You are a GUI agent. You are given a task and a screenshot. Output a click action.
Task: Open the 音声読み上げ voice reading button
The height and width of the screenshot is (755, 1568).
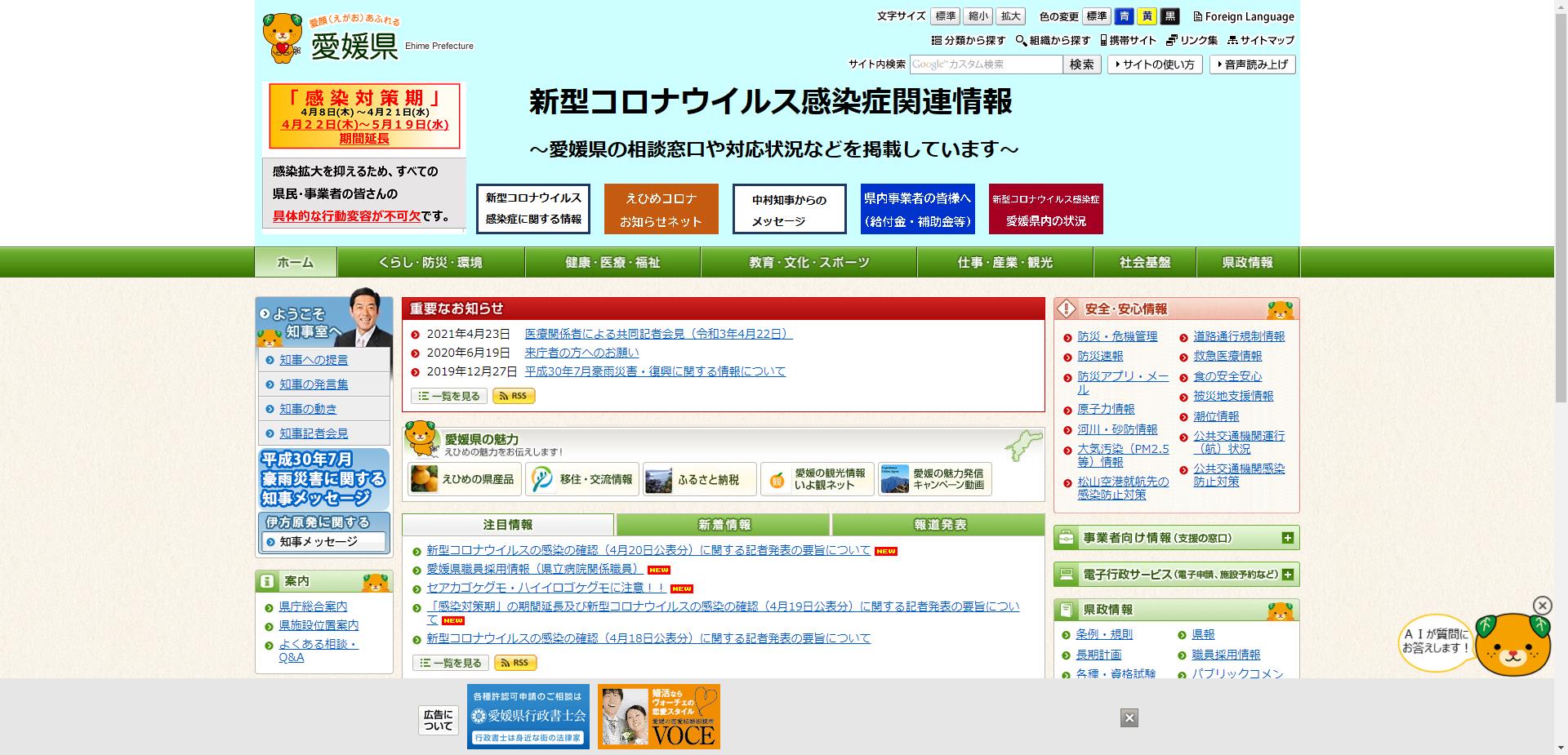[x=1255, y=64]
